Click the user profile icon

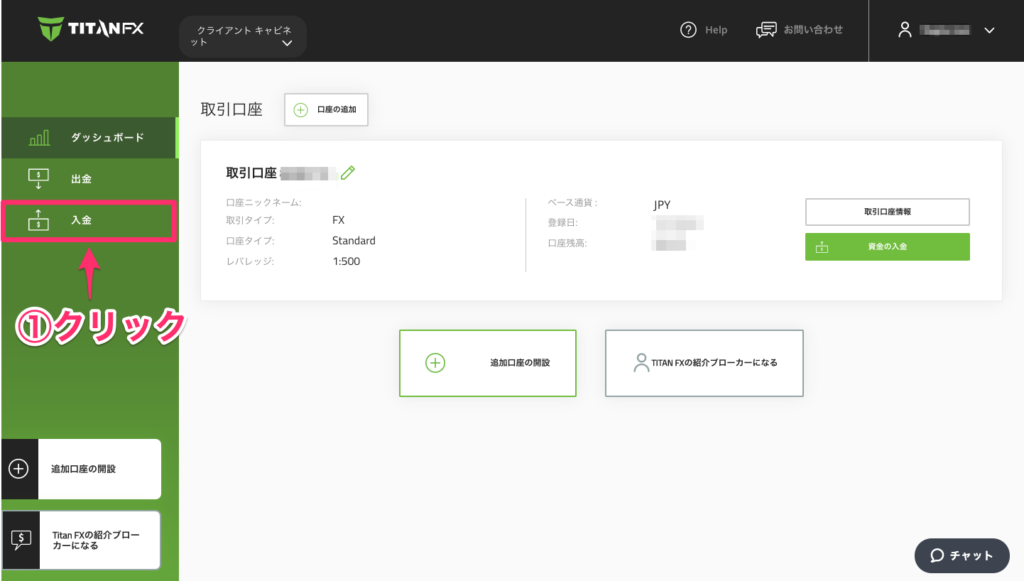[905, 30]
